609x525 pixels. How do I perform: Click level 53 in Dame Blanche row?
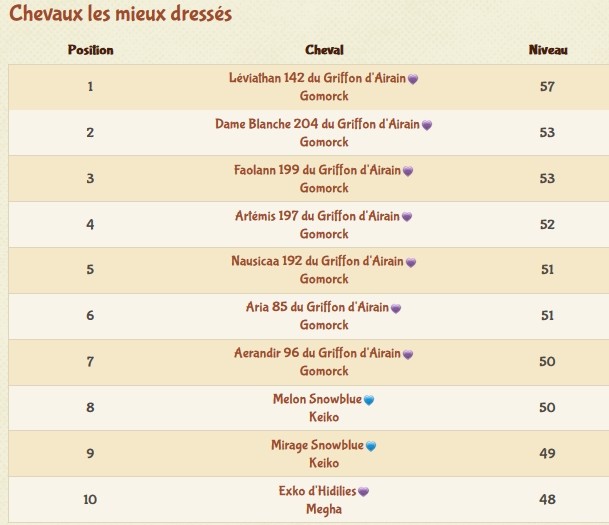coord(547,132)
